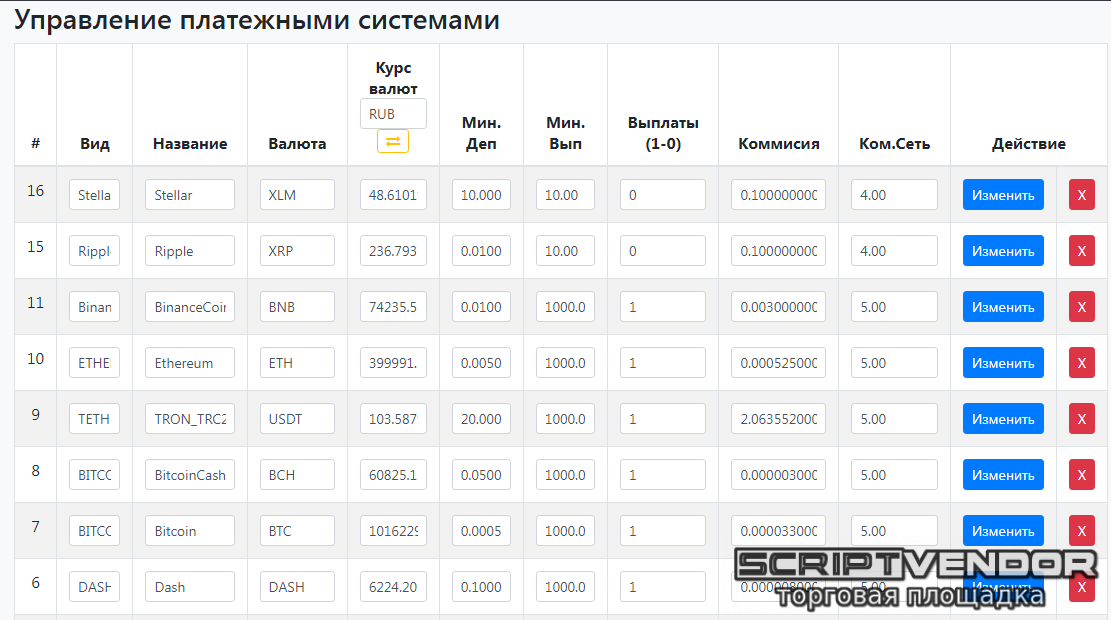Edit the Bitcoin name field
The height and width of the screenshot is (620, 1111).
pos(190,531)
